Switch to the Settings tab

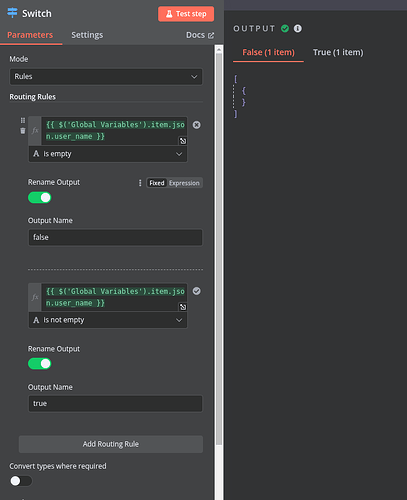[87, 35]
